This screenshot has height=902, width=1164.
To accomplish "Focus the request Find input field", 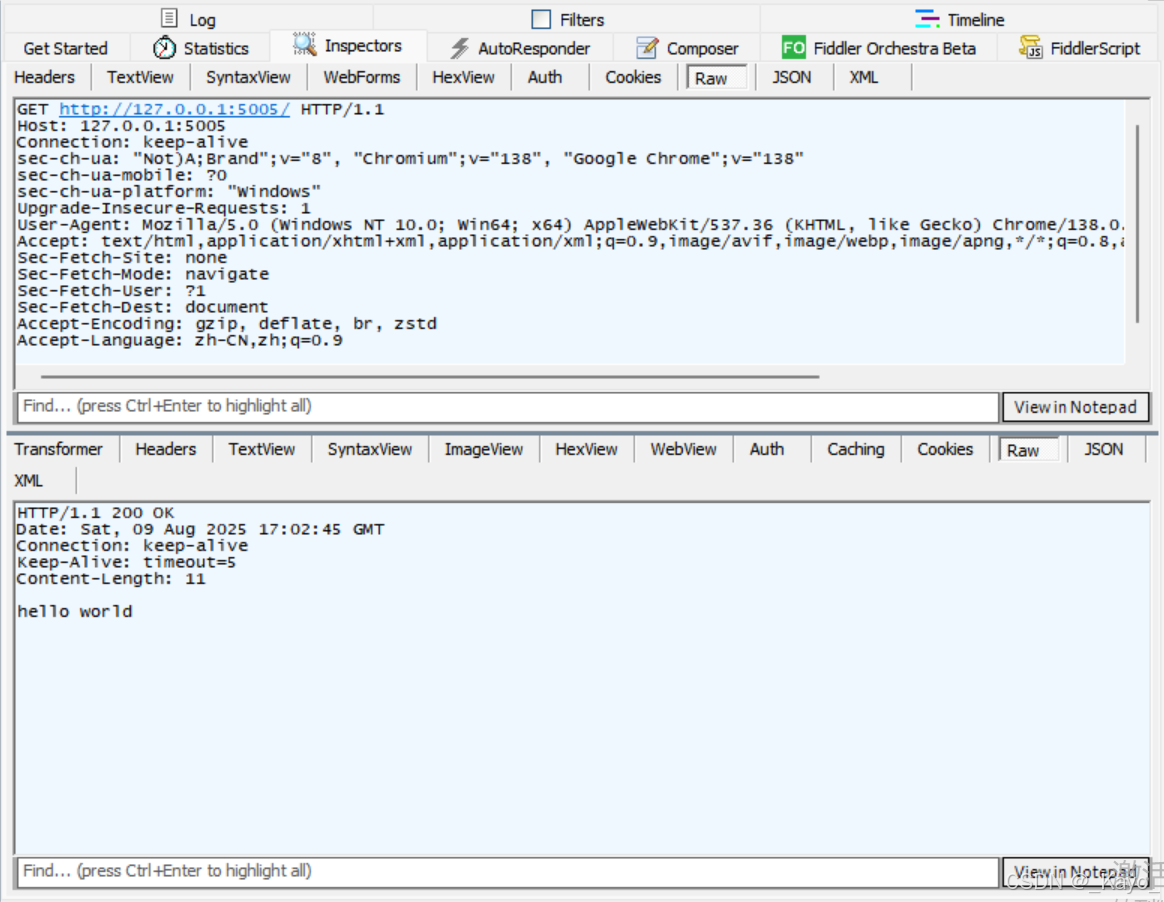I will (x=508, y=407).
